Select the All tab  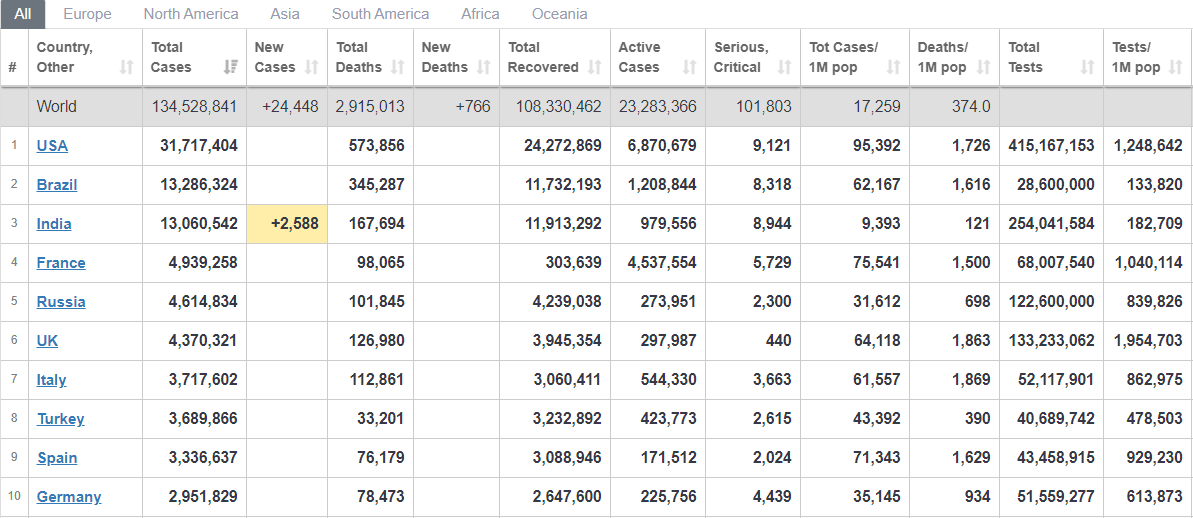tap(23, 14)
